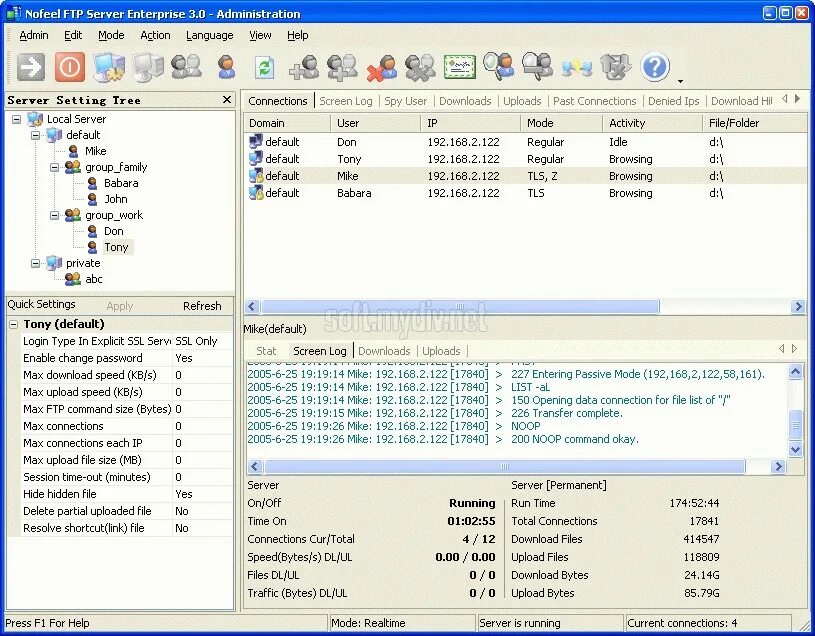This screenshot has width=815, height=636.
Task: Open the Mode menu
Action: click(111, 35)
